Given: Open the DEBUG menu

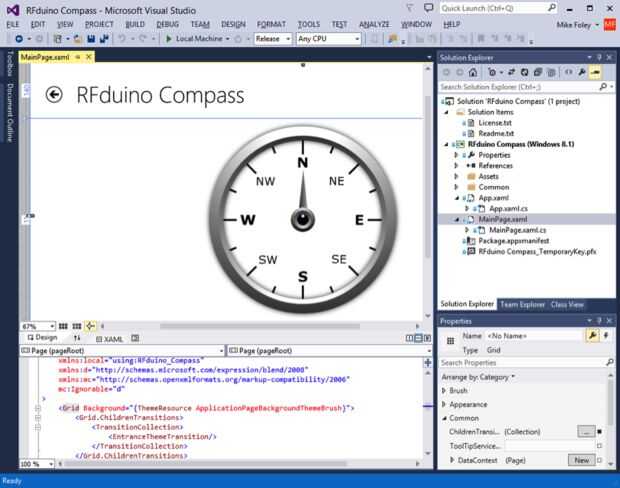Looking at the screenshot, I should (168, 25).
